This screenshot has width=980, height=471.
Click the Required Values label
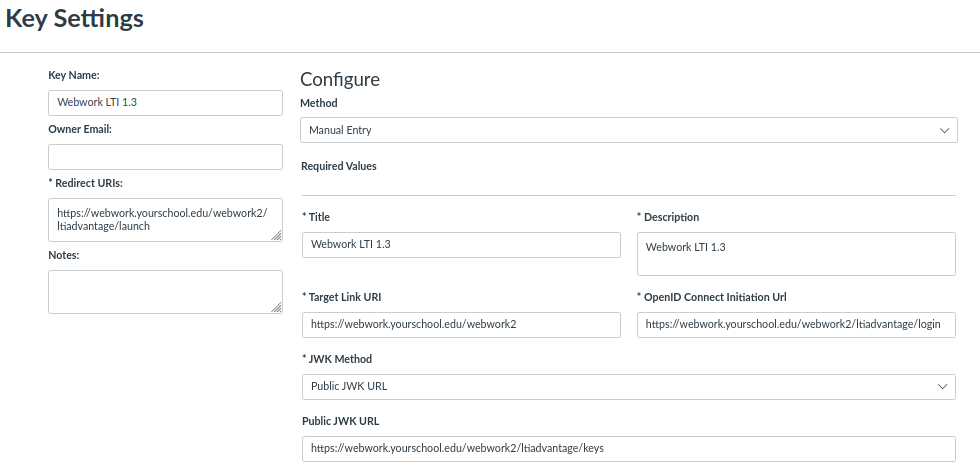[x=339, y=166]
